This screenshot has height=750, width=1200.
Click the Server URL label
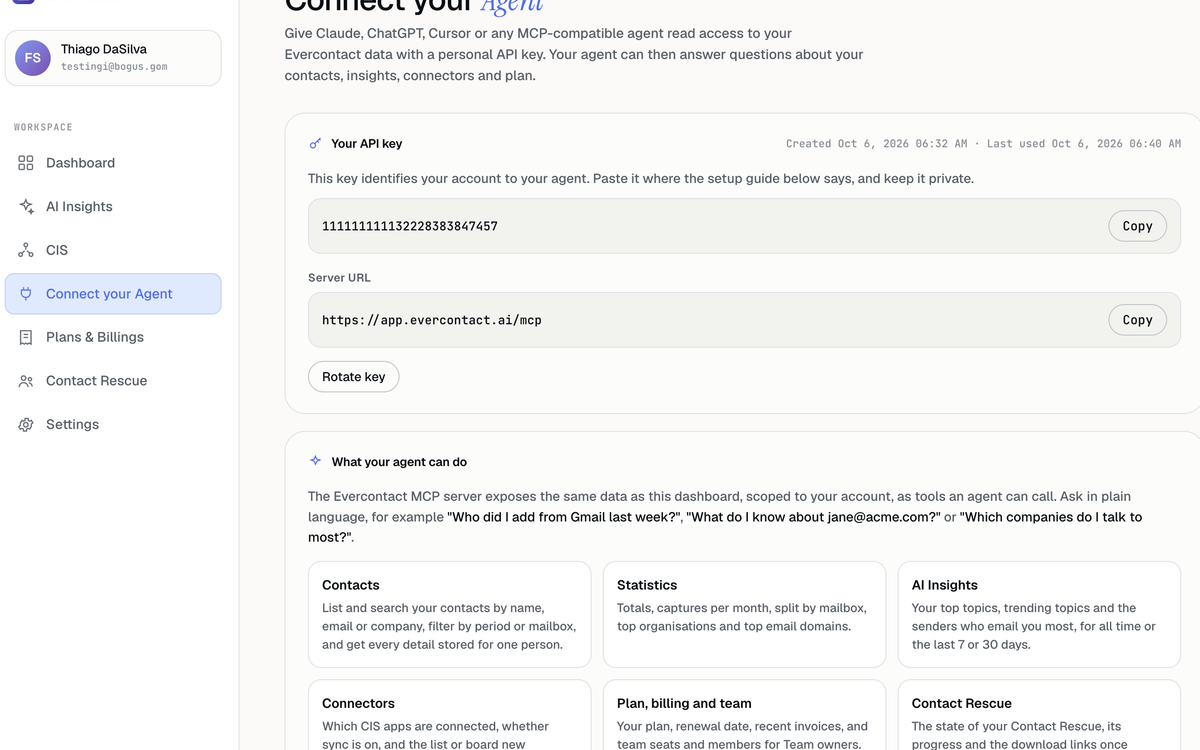pyautogui.click(x=339, y=278)
